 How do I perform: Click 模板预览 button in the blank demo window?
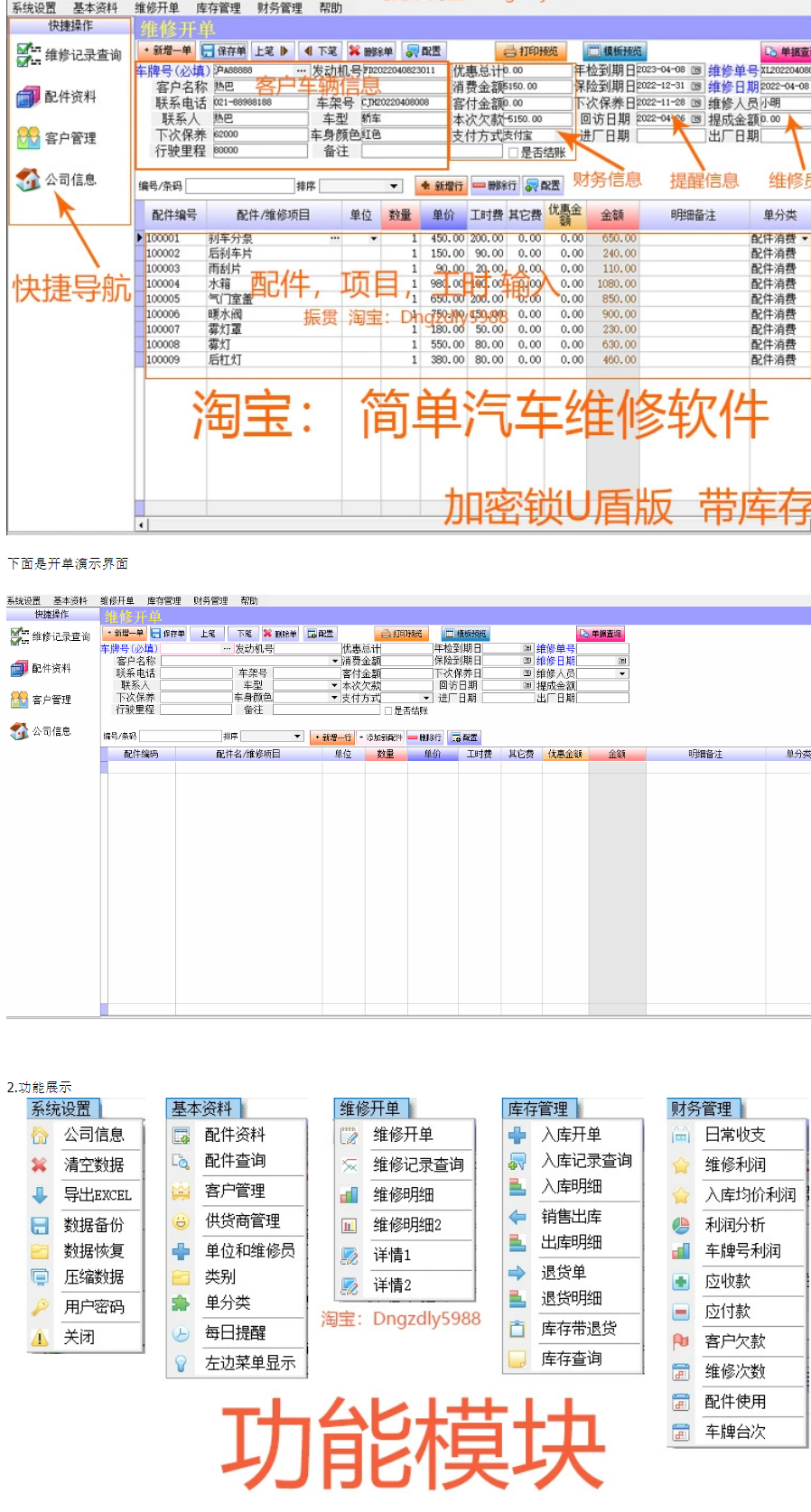coord(465,634)
